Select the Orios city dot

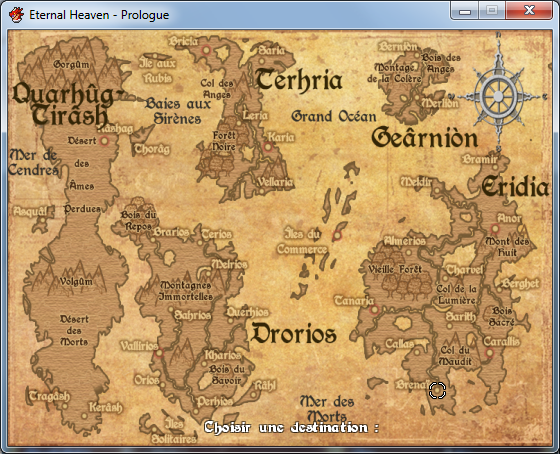(162, 385)
